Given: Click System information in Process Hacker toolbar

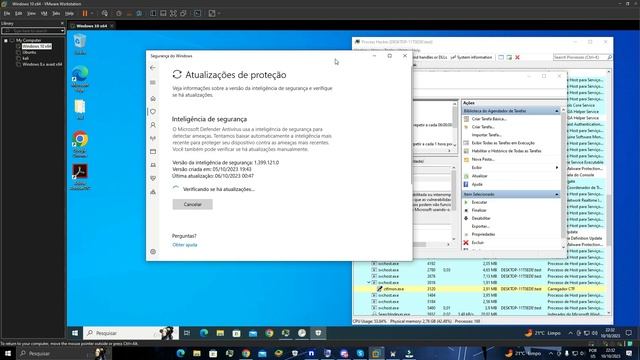Looking at the screenshot, I should tap(471, 58).
